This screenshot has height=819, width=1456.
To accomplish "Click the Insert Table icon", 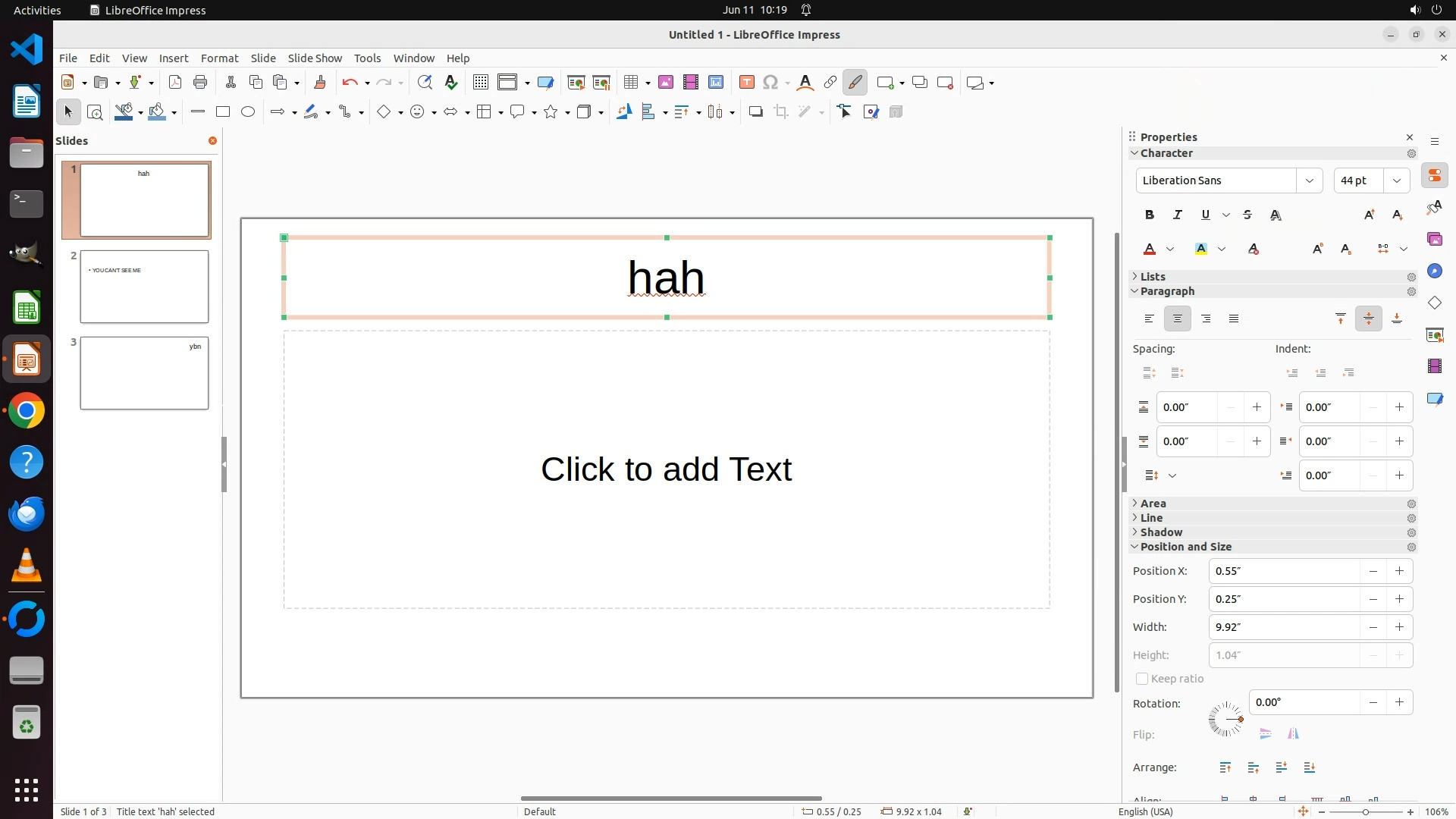I will pos(631,83).
